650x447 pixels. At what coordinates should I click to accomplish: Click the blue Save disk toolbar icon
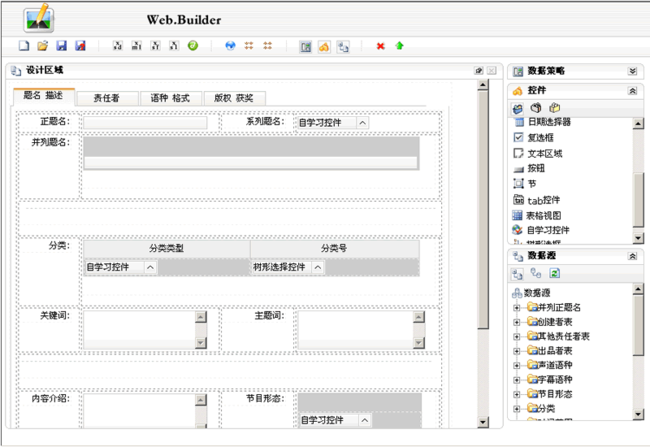(61, 46)
